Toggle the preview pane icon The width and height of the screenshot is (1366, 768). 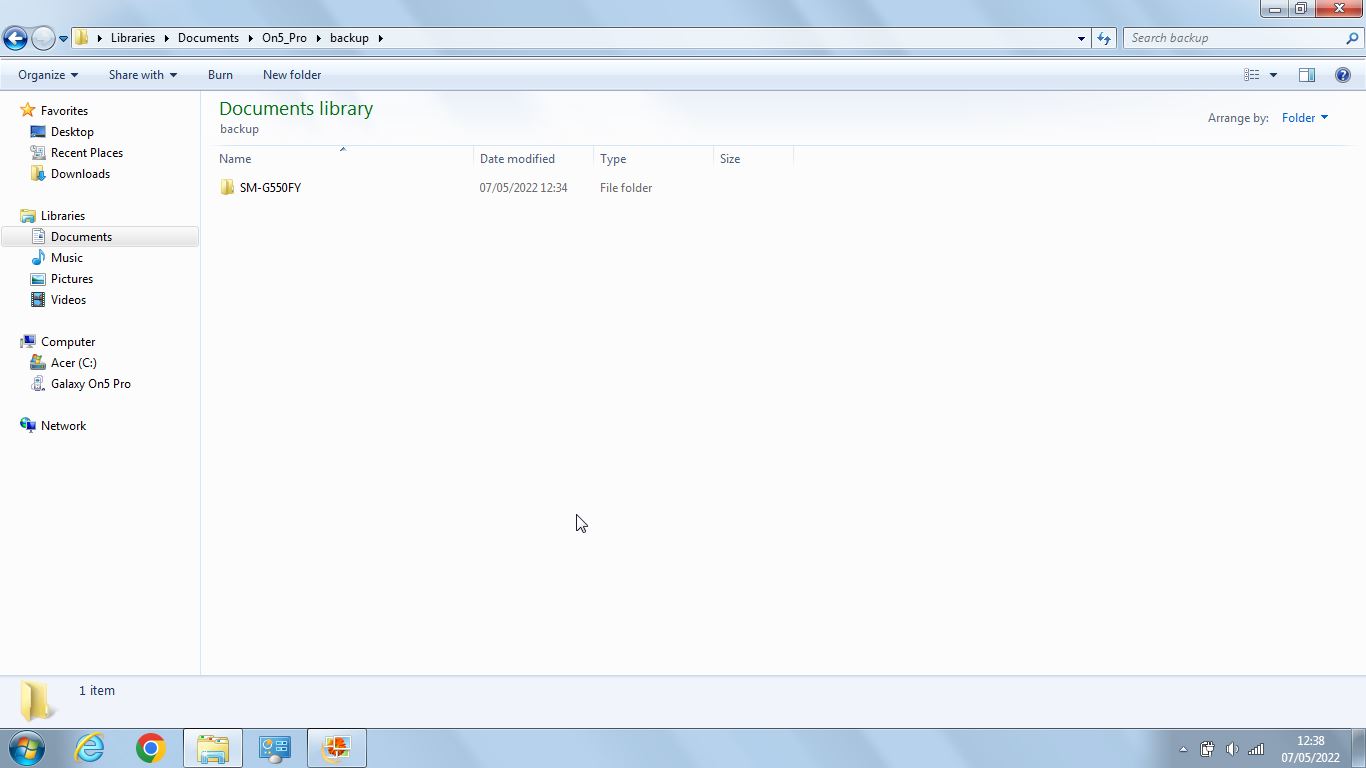1306,75
